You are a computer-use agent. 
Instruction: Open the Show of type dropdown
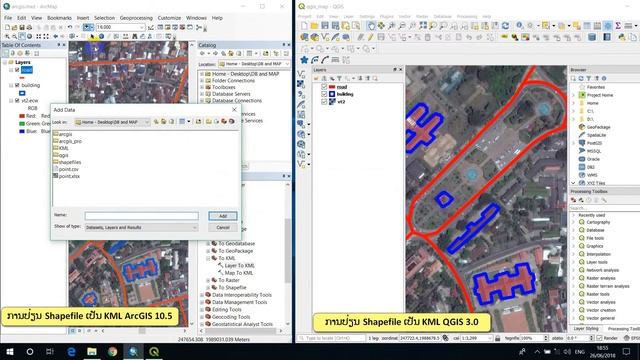pos(194,227)
